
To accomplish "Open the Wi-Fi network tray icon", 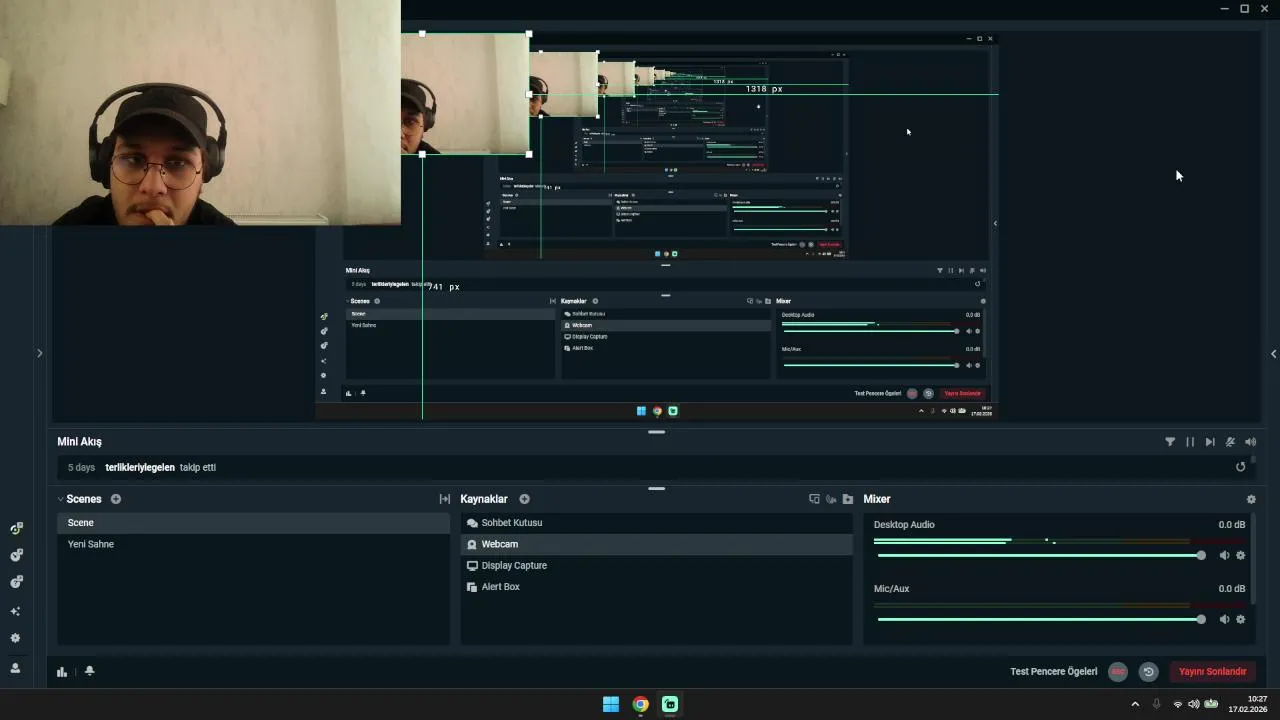I will pyautogui.click(x=1177, y=704).
